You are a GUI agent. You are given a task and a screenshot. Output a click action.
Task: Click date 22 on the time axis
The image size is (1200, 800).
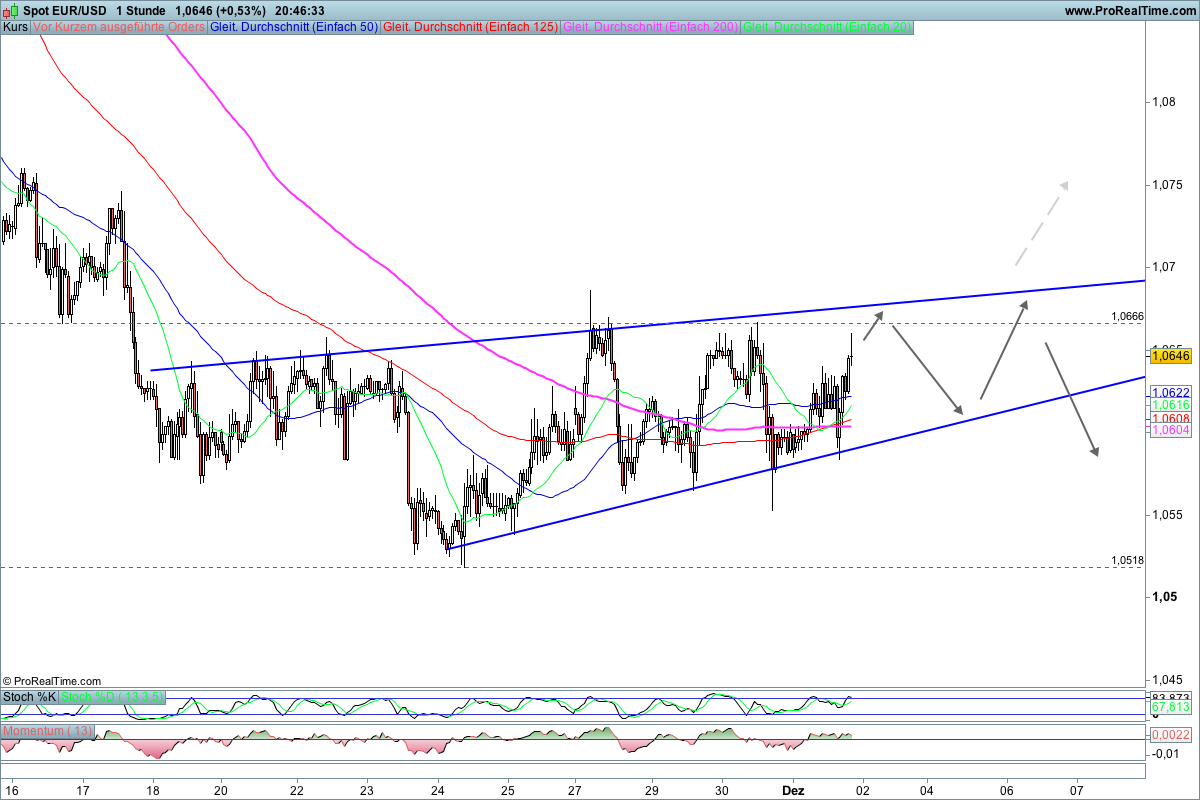click(x=295, y=789)
